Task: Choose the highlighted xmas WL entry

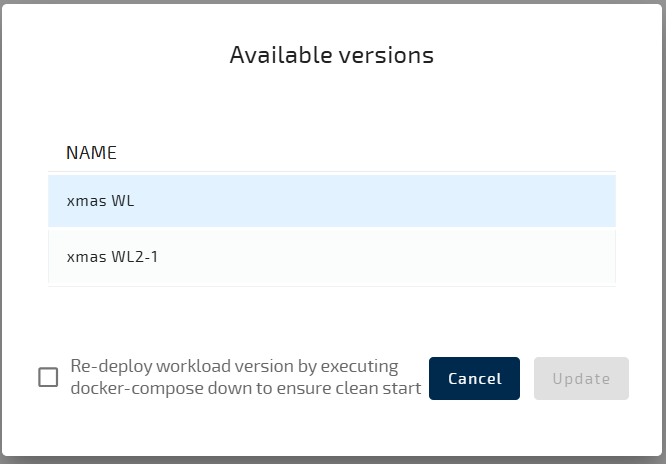Action: [x=331, y=201]
